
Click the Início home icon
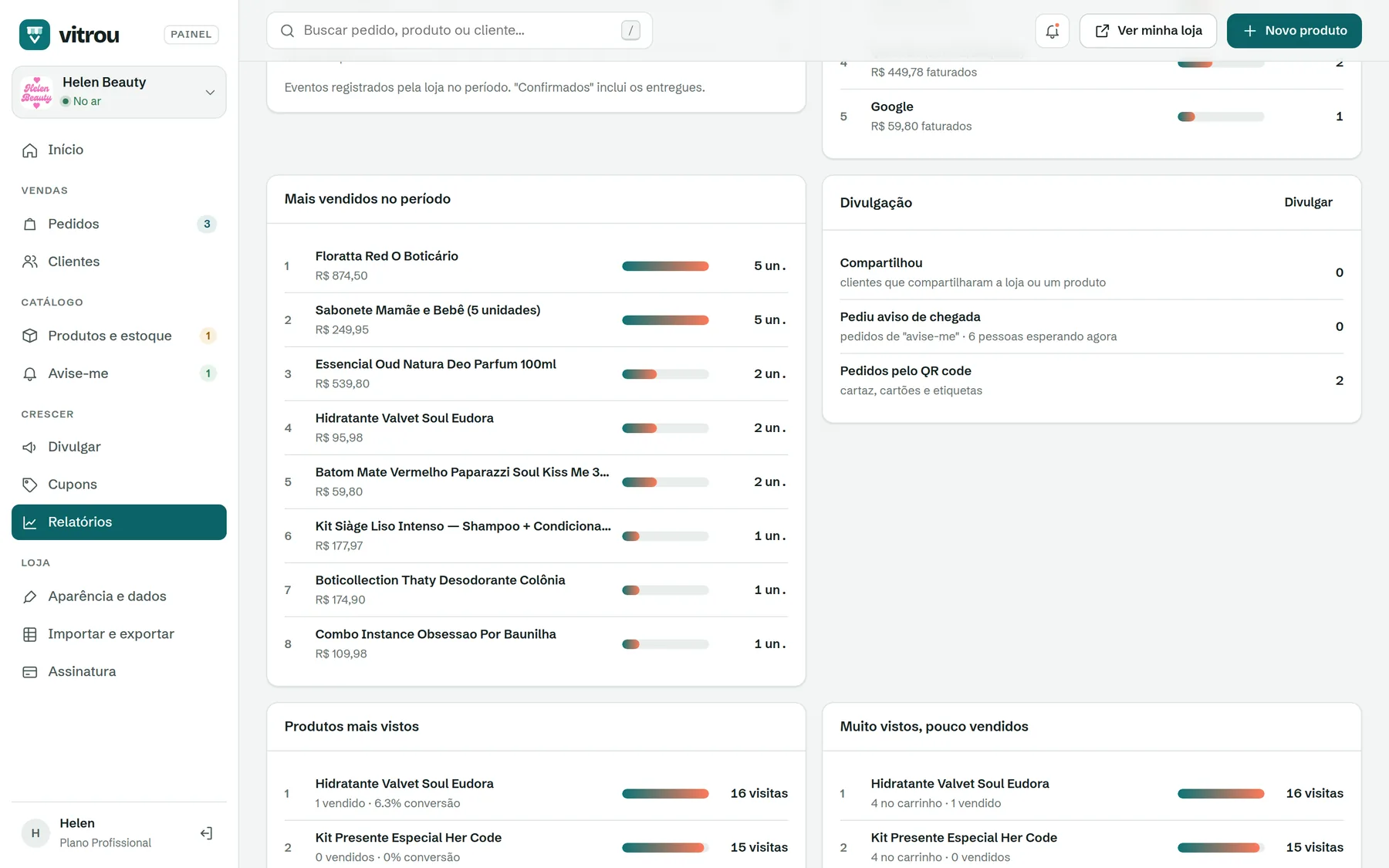[x=30, y=150]
